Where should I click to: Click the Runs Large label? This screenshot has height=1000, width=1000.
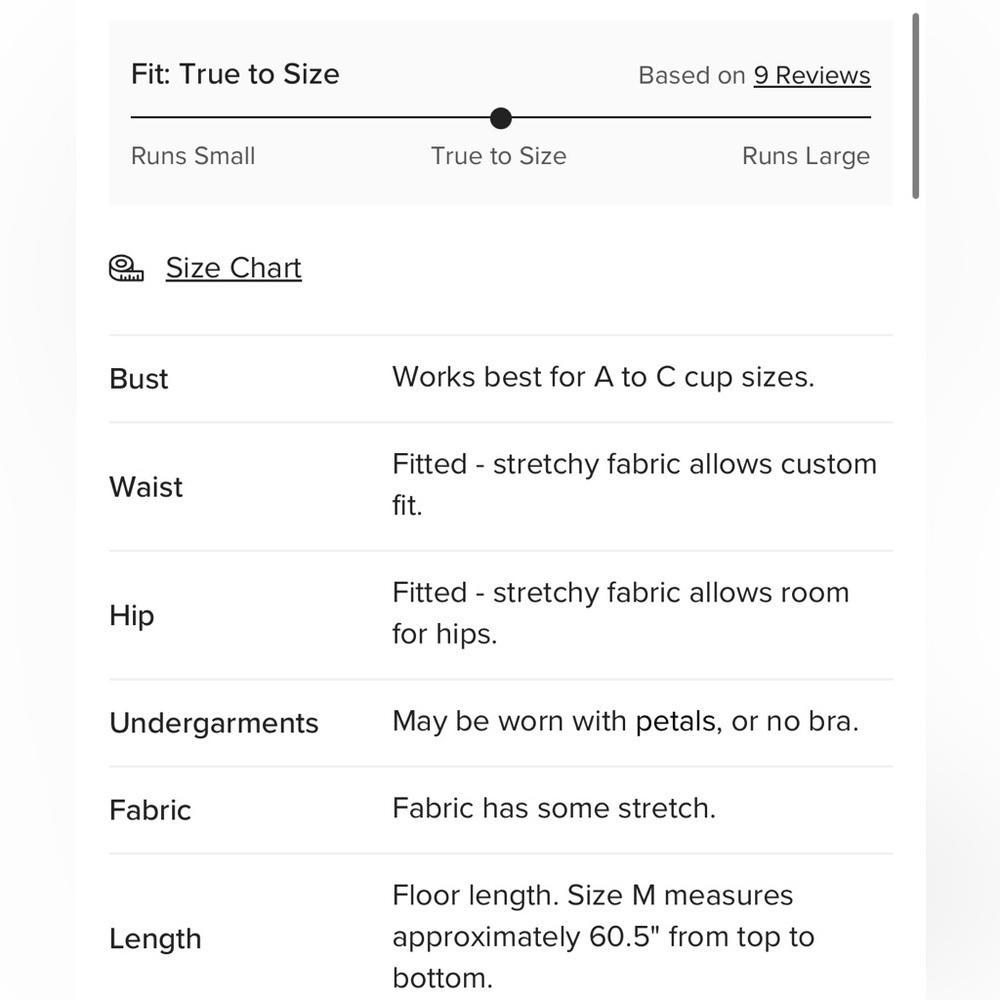coord(806,156)
